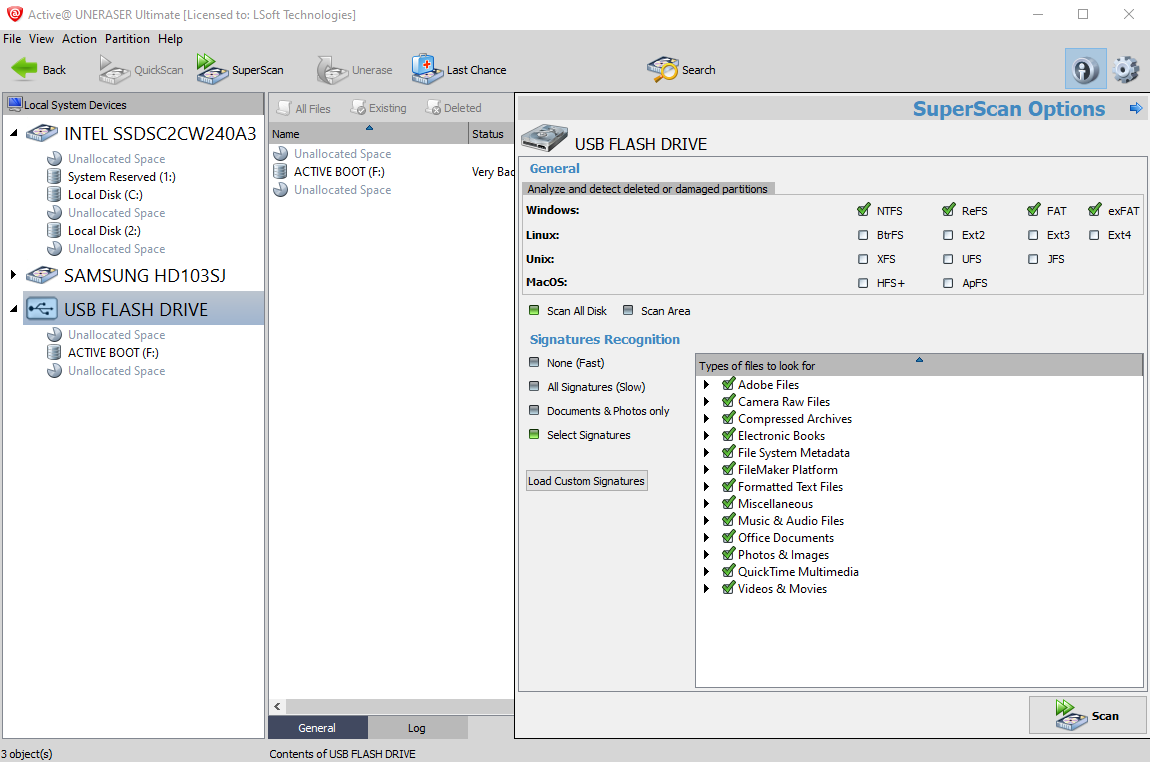Switch to the Log tab
1150x762 pixels.
click(417, 728)
